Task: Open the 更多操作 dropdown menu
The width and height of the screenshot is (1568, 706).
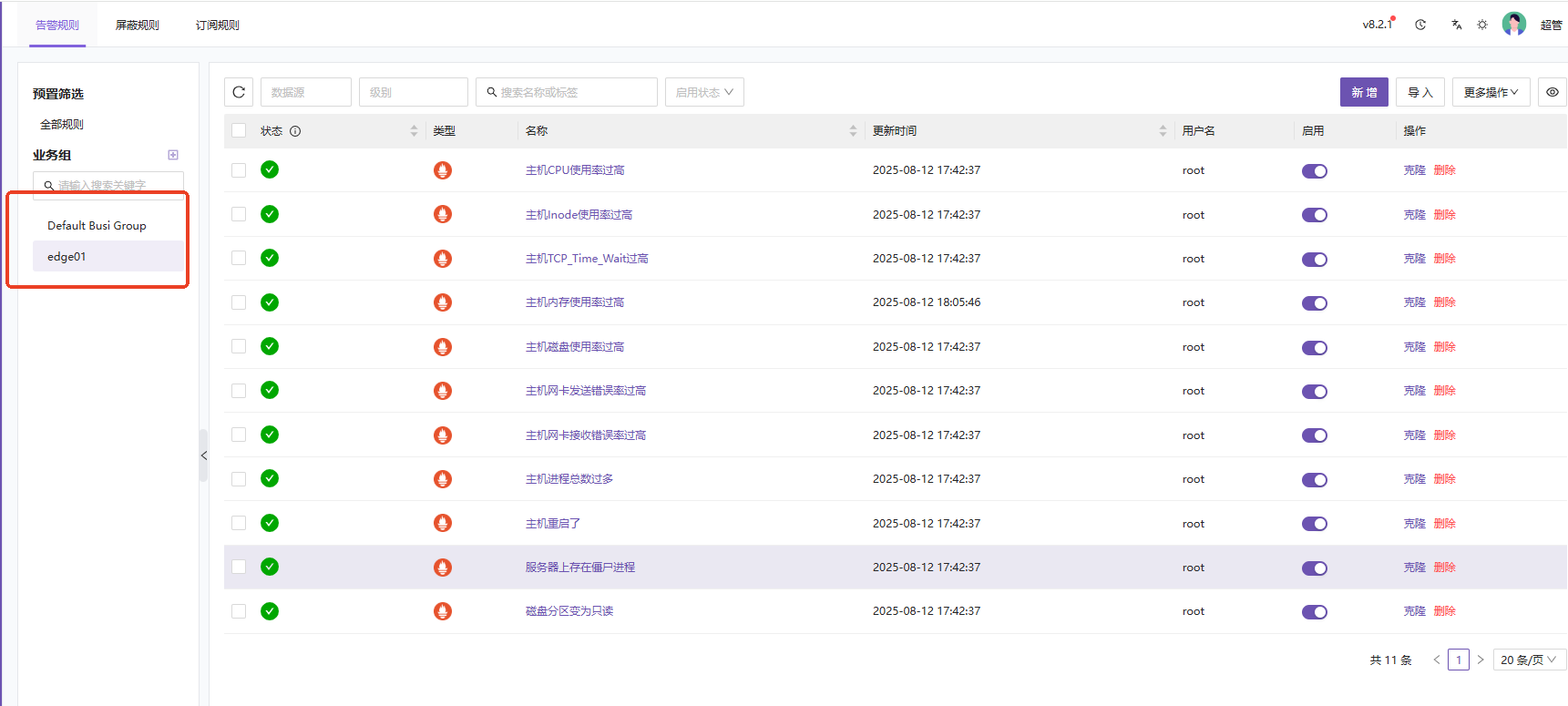Action: coord(1491,92)
